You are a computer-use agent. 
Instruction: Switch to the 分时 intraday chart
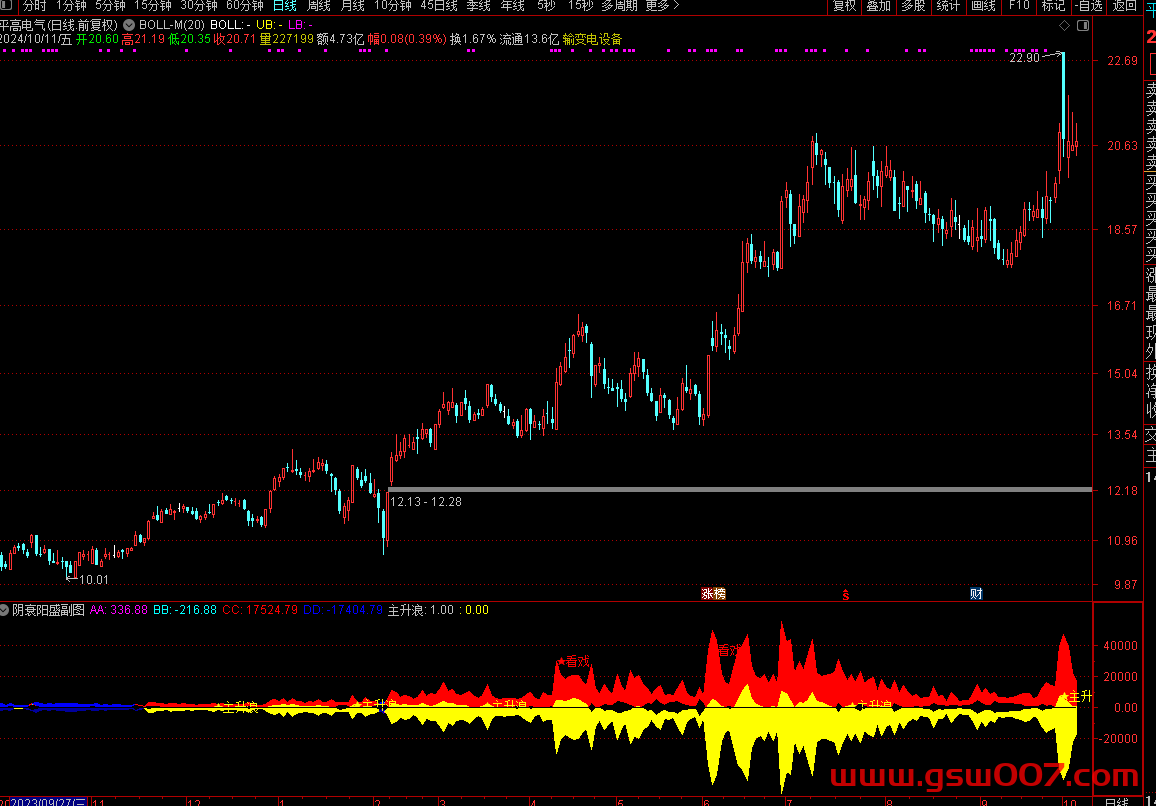[34, 6]
